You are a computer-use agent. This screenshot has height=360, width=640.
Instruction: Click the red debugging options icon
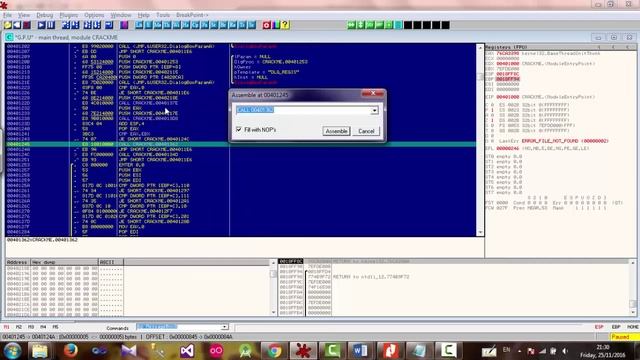pos(267,25)
